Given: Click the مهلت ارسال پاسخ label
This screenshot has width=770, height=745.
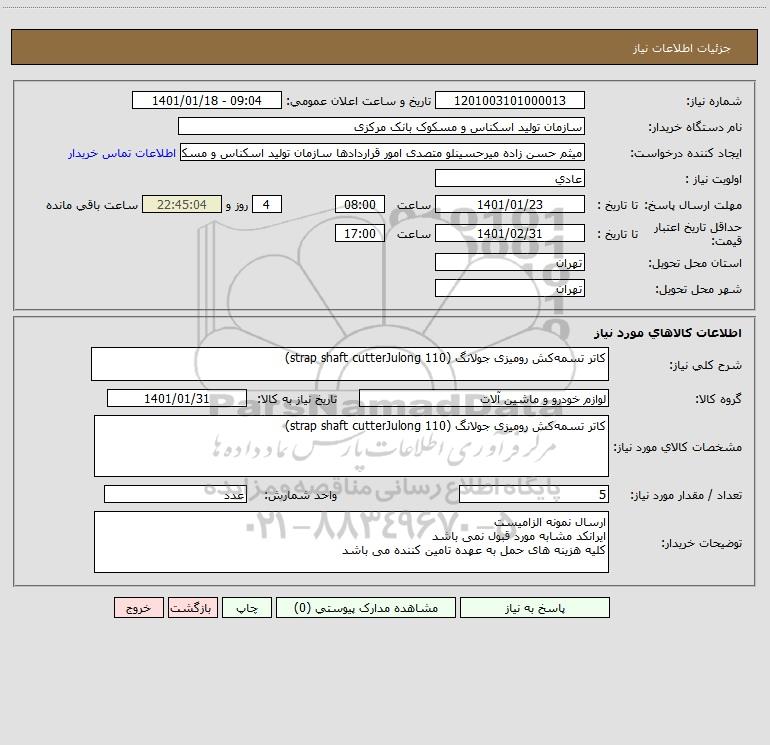Looking at the screenshot, I should point(693,205).
